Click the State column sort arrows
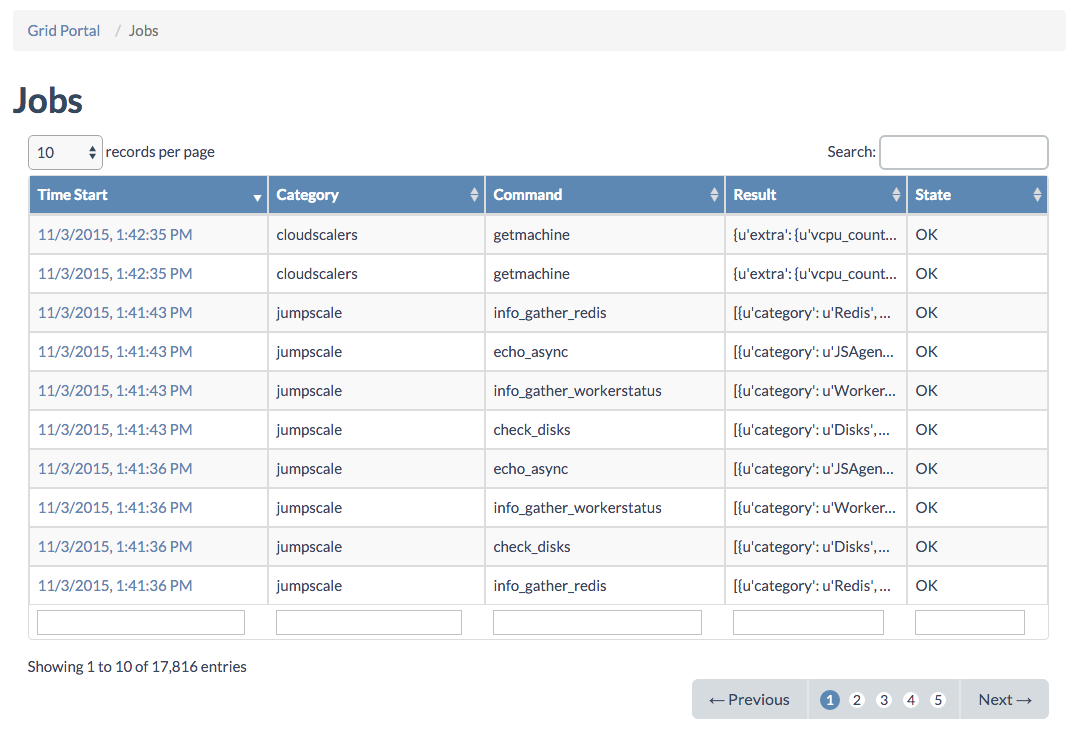The width and height of the screenshot is (1072, 740). point(1037,195)
